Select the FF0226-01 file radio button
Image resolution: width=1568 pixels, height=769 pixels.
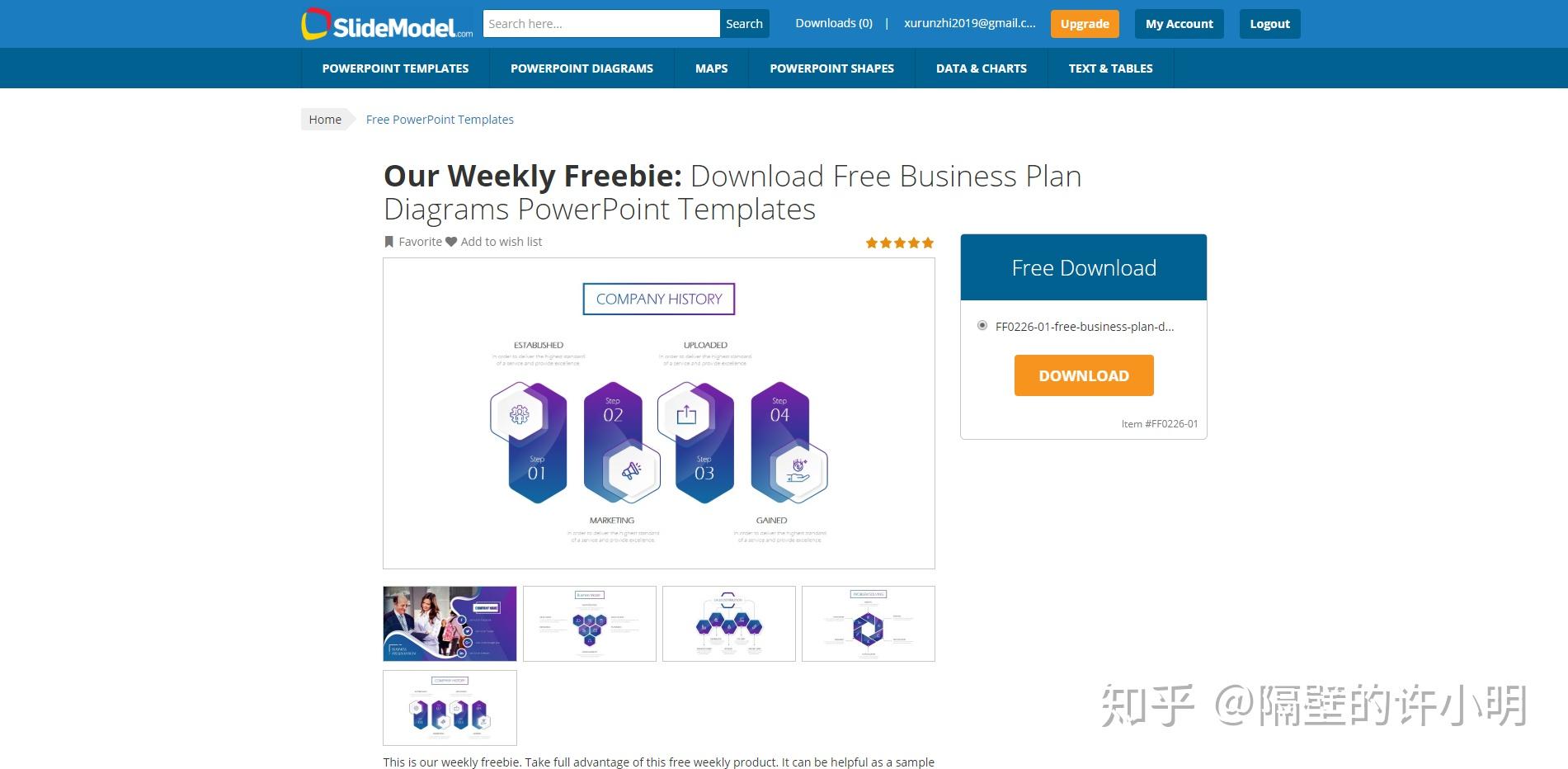click(982, 325)
